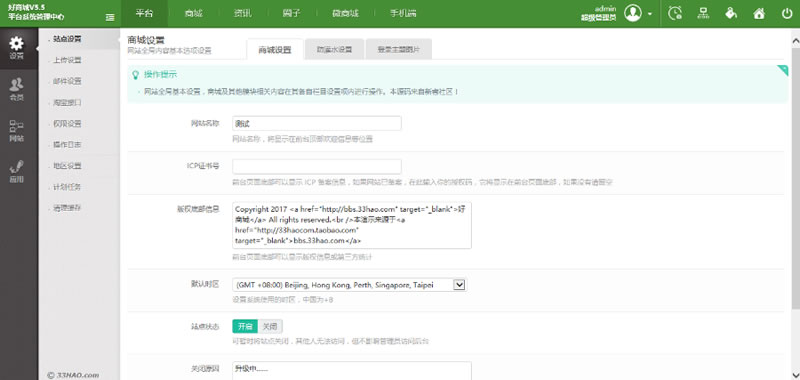Click the paint bucket theme icon
The image size is (800, 380).
pos(731,13)
